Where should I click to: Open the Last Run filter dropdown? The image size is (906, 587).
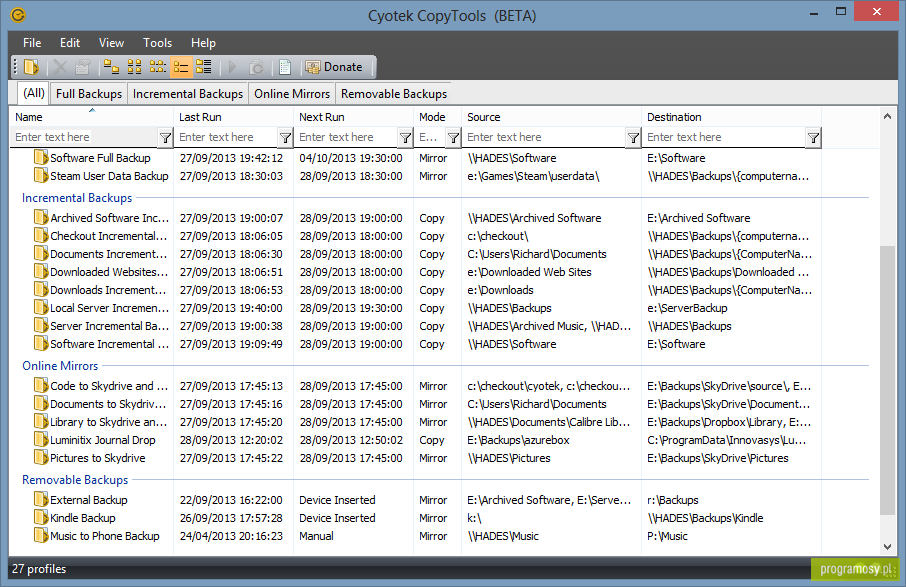(x=285, y=138)
